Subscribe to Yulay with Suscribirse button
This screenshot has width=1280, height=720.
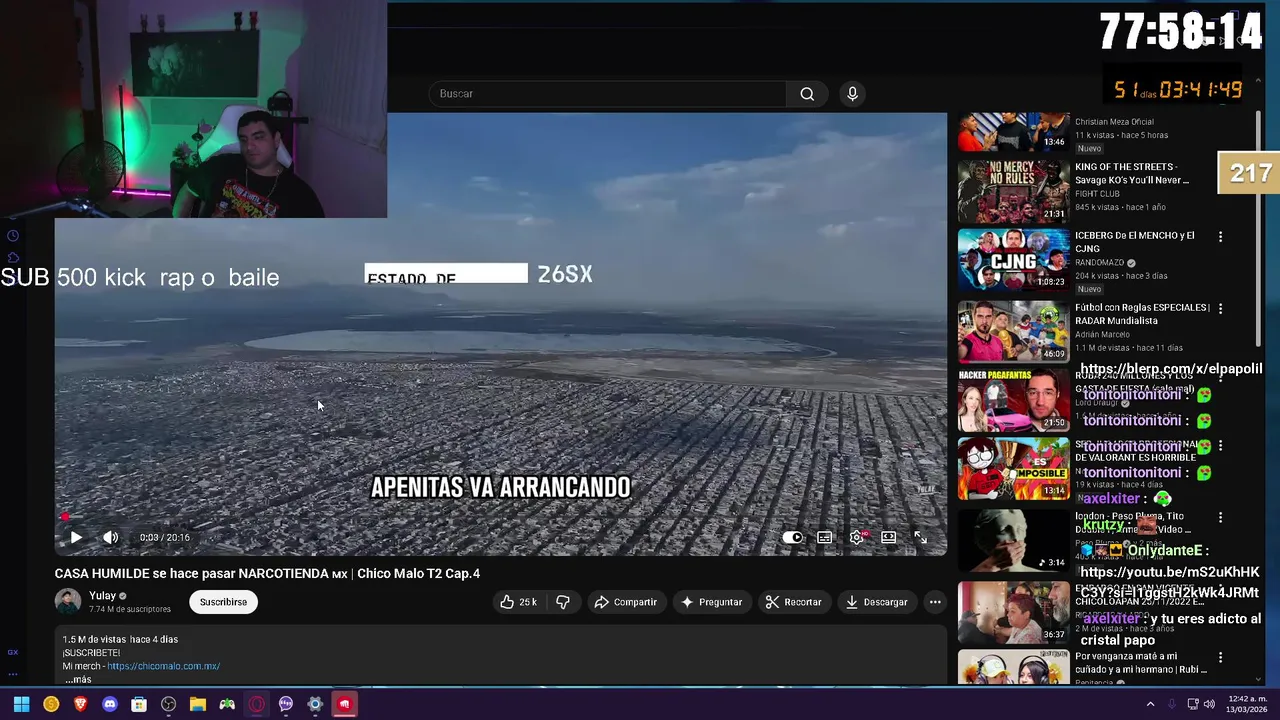[x=223, y=602]
